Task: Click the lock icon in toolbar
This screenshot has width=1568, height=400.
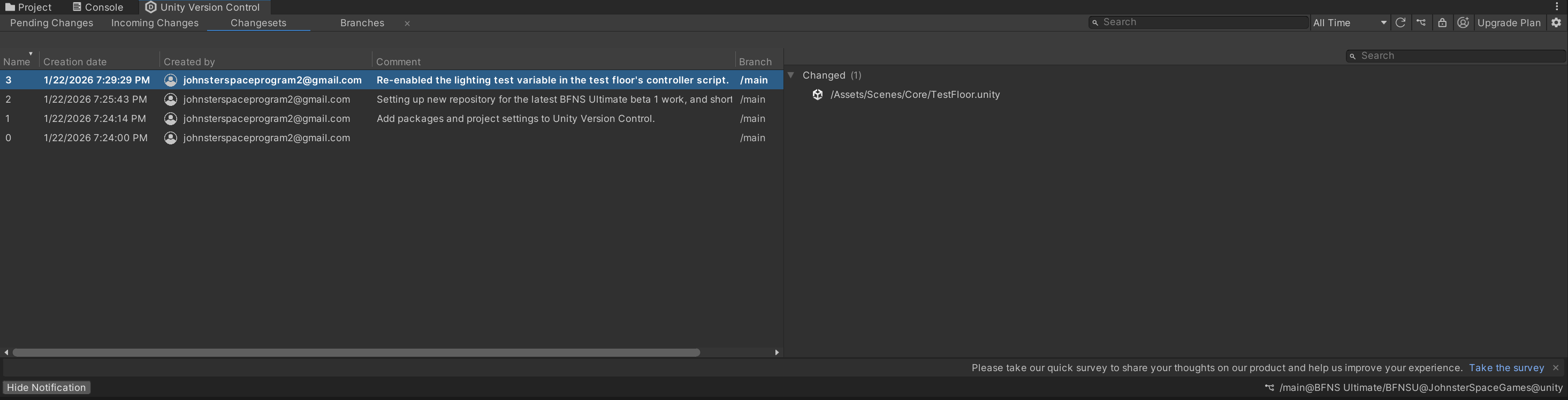Action: point(1442,22)
